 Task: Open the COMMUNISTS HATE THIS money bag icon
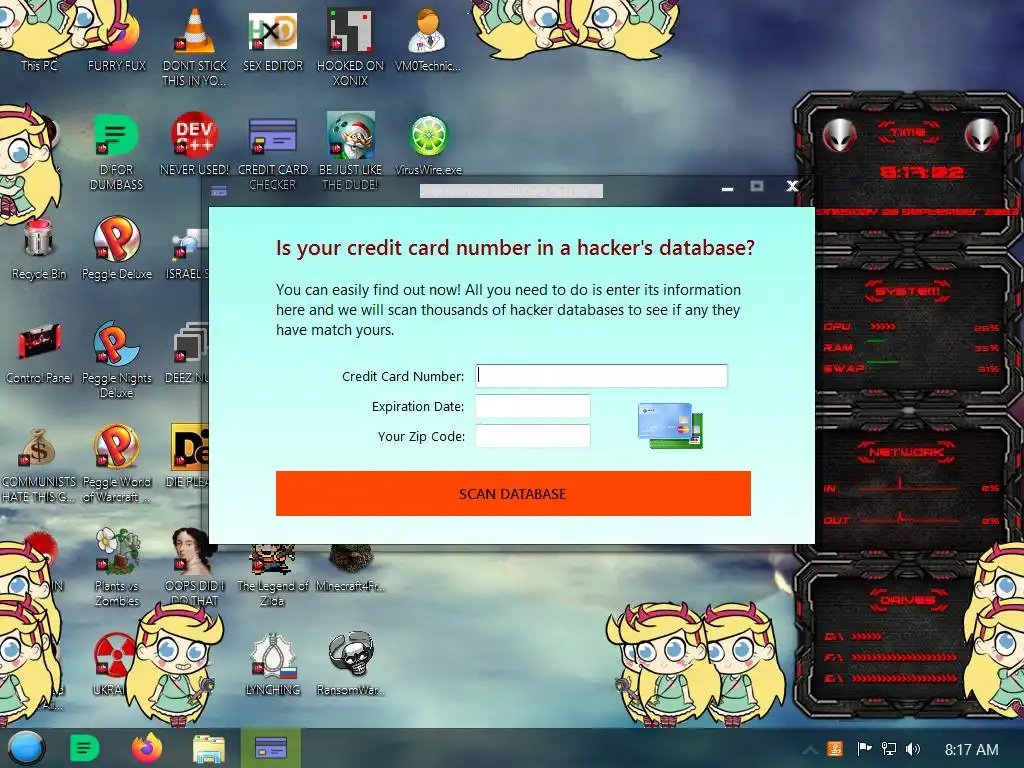click(39, 464)
